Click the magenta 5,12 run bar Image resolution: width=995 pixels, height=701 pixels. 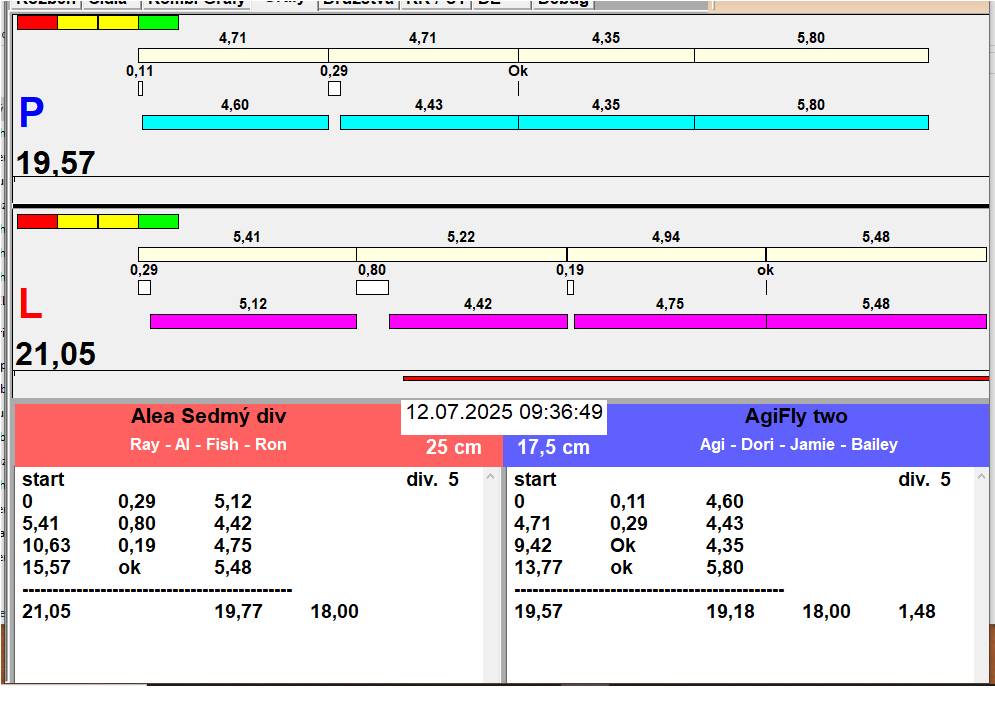pyautogui.click(x=253, y=321)
